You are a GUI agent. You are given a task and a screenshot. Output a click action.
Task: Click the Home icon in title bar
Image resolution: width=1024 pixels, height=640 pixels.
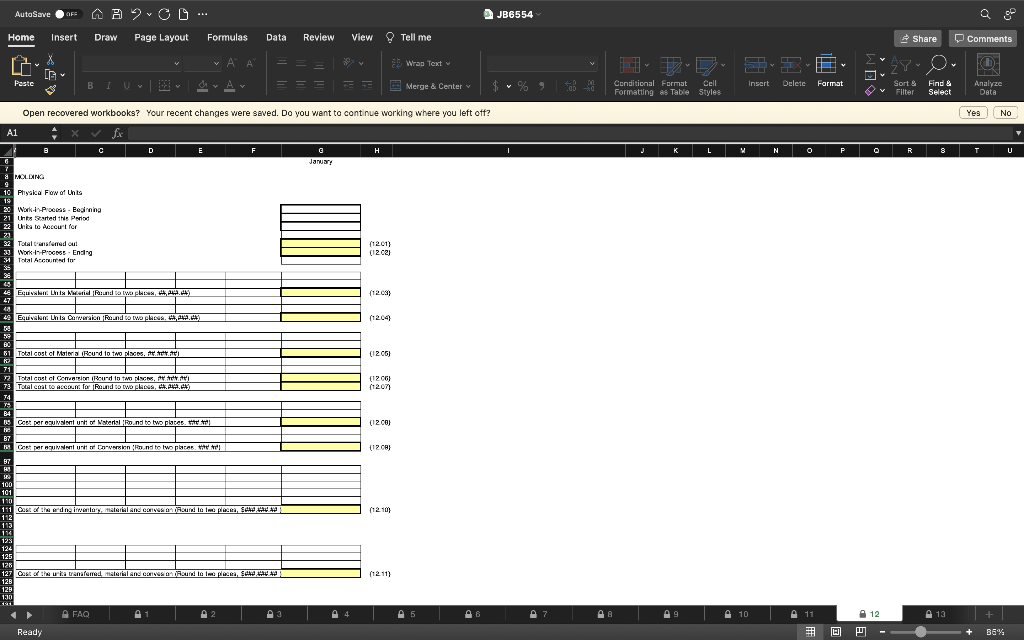point(97,14)
